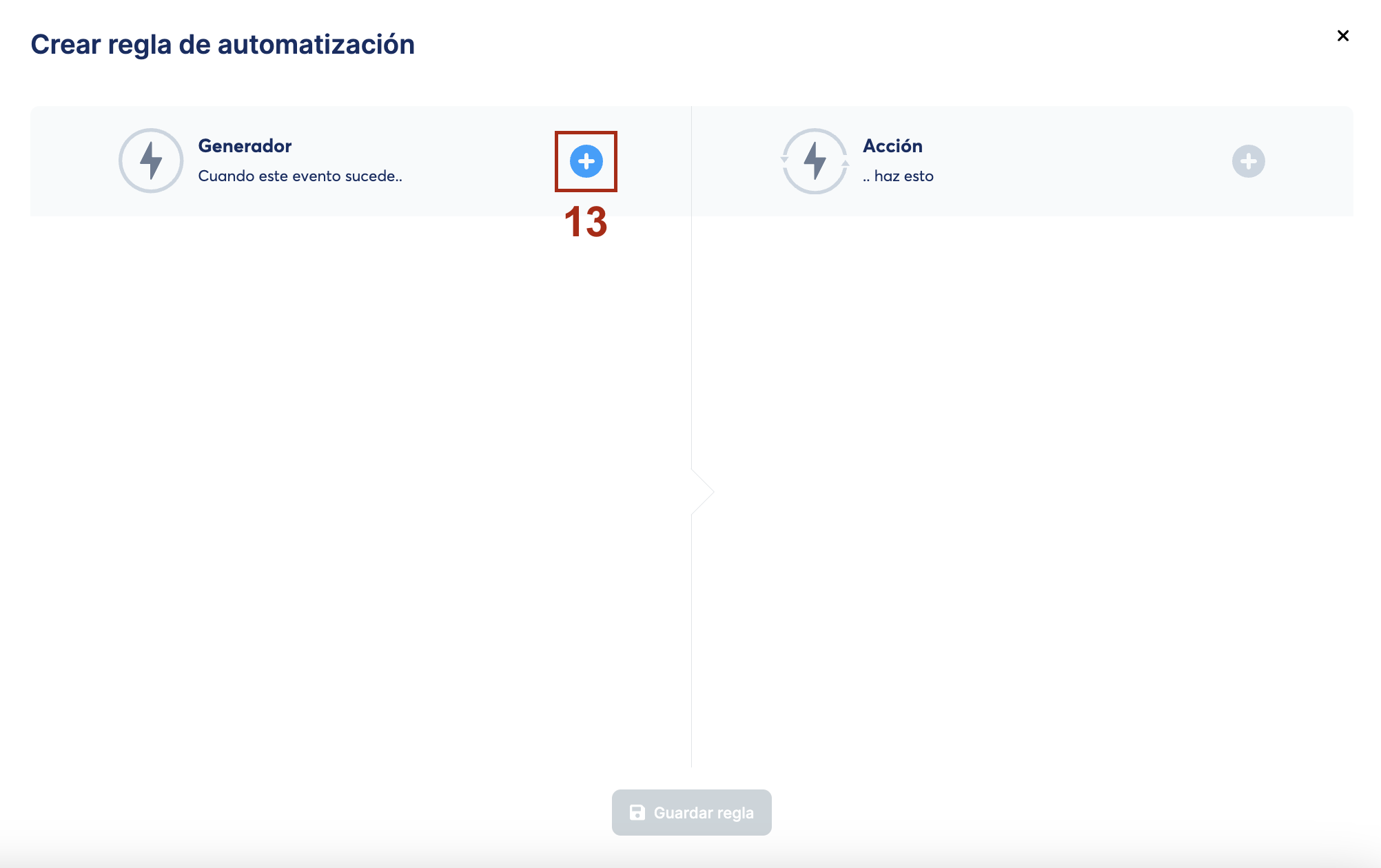Click the Generador lightning bolt icon
1381x868 pixels.
click(151, 161)
